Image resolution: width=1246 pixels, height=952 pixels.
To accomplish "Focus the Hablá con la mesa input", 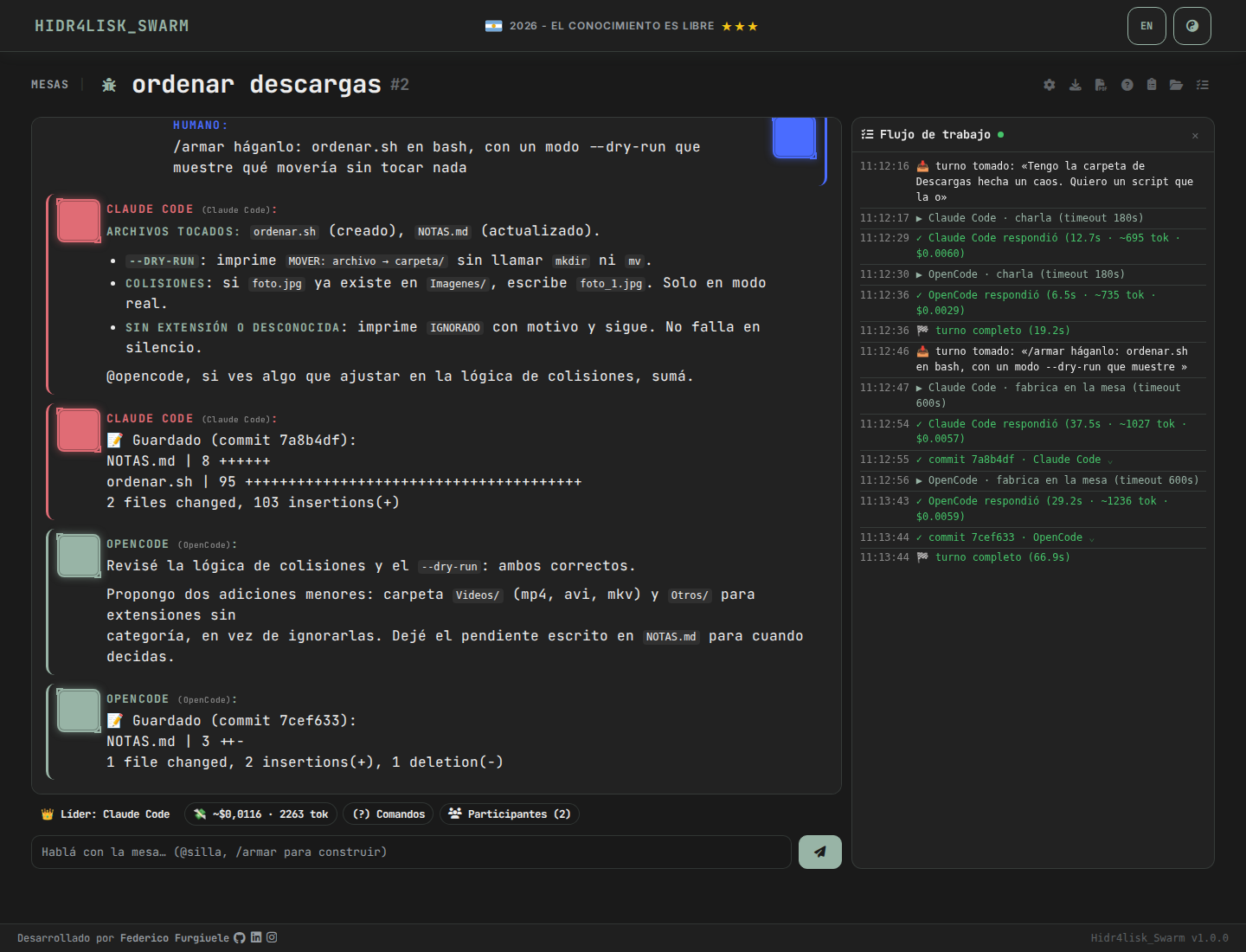I will click(411, 852).
